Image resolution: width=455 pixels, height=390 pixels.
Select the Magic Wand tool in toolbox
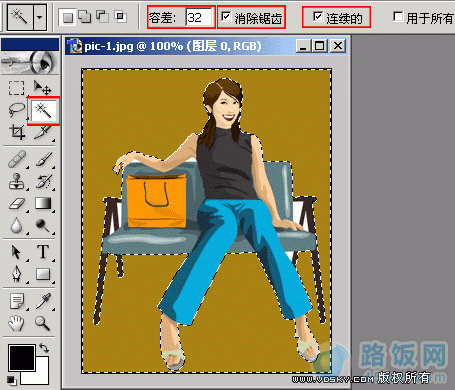click(x=43, y=111)
